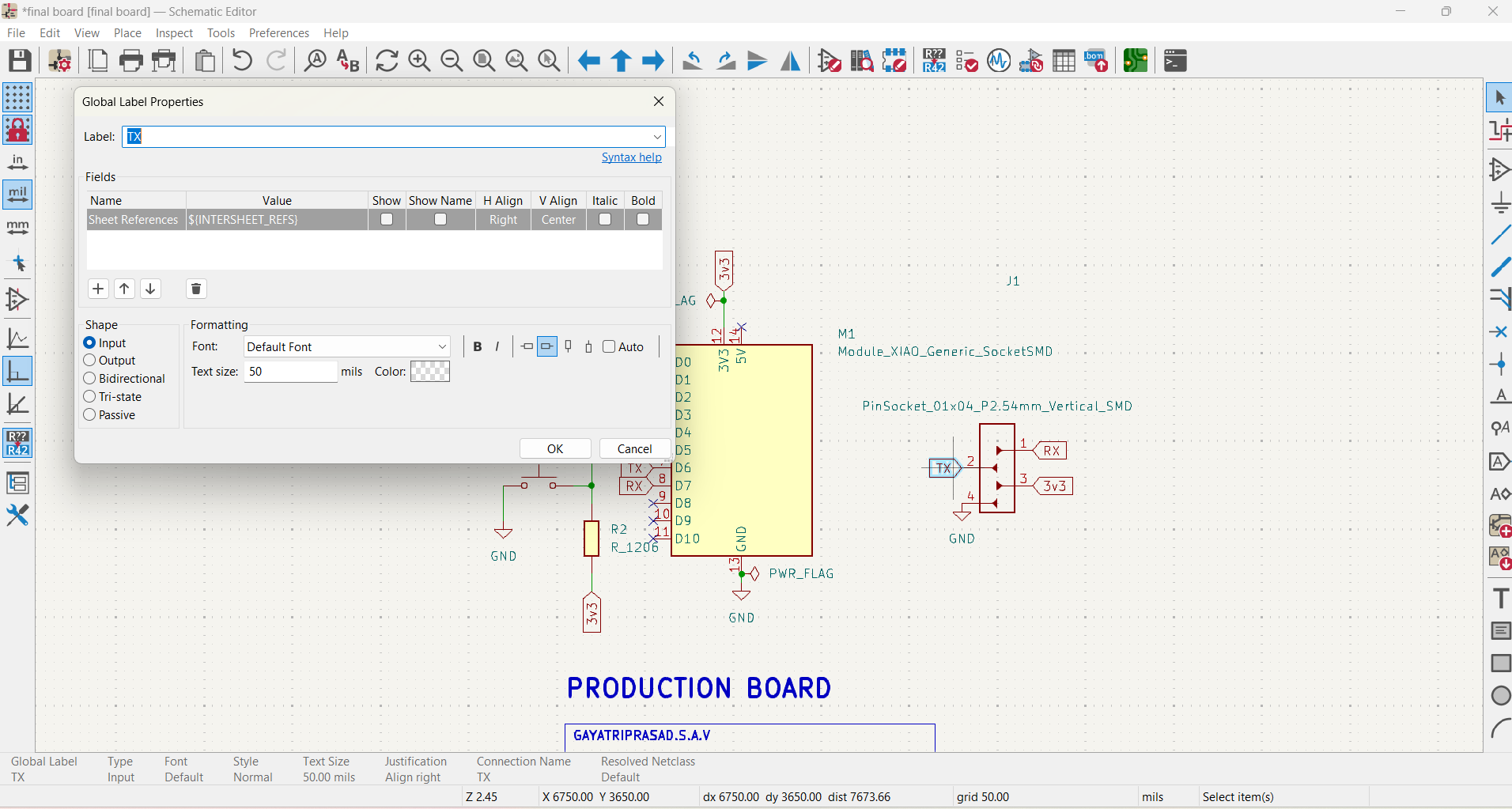This screenshot has height=809, width=1512.
Task: Toggle grid display in left toolbar
Action: tap(17, 97)
